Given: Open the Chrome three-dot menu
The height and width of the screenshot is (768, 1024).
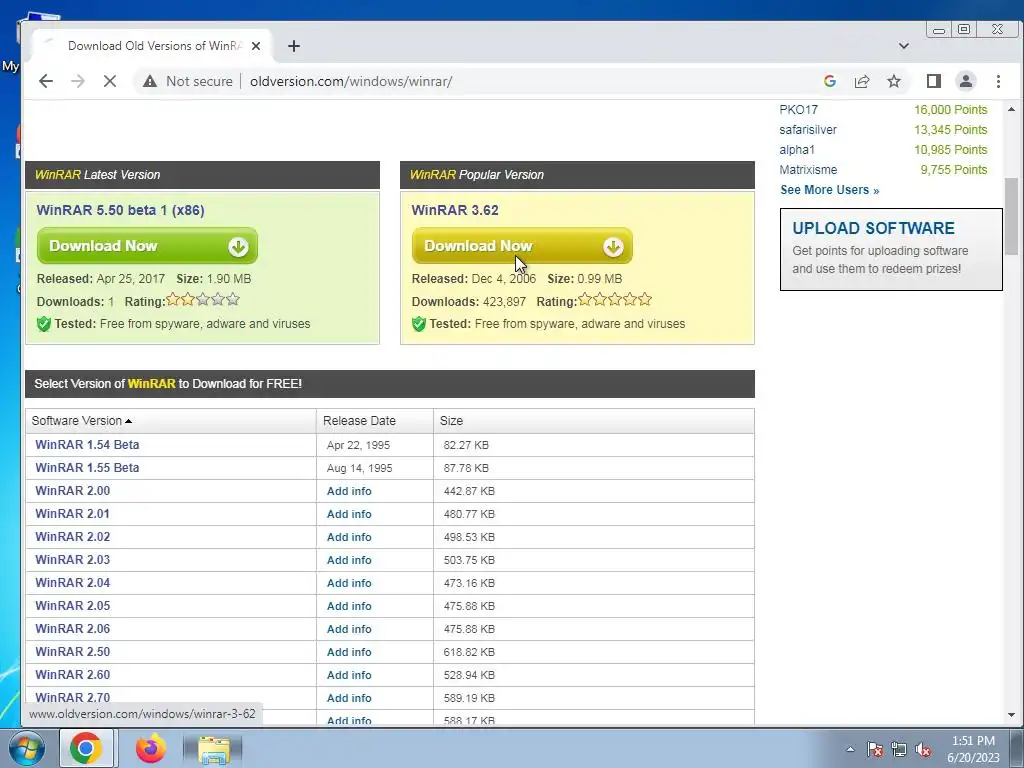Looking at the screenshot, I should pyautogui.click(x=998, y=81).
